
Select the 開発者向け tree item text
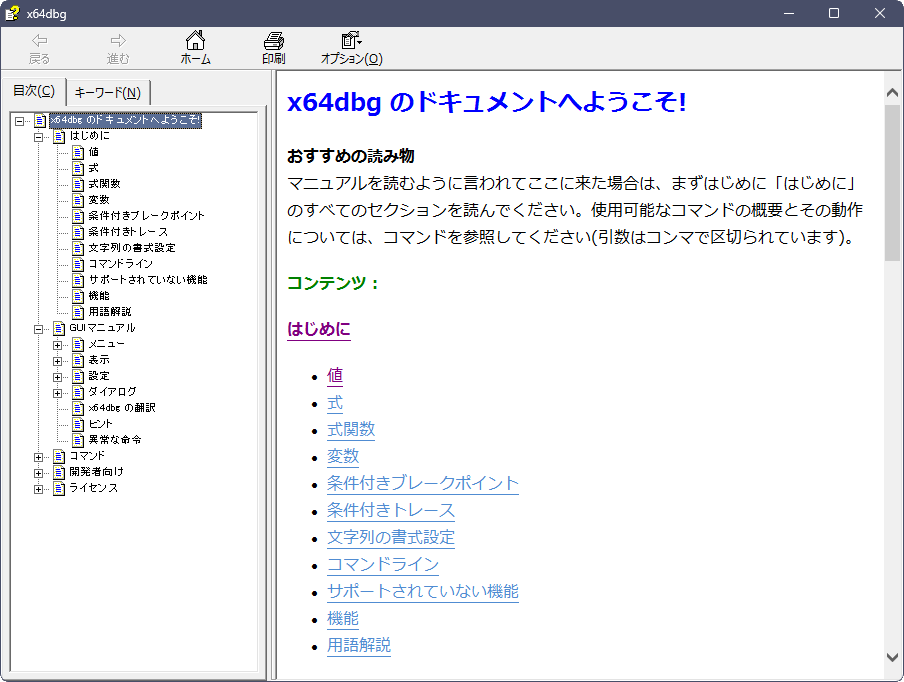(x=96, y=472)
